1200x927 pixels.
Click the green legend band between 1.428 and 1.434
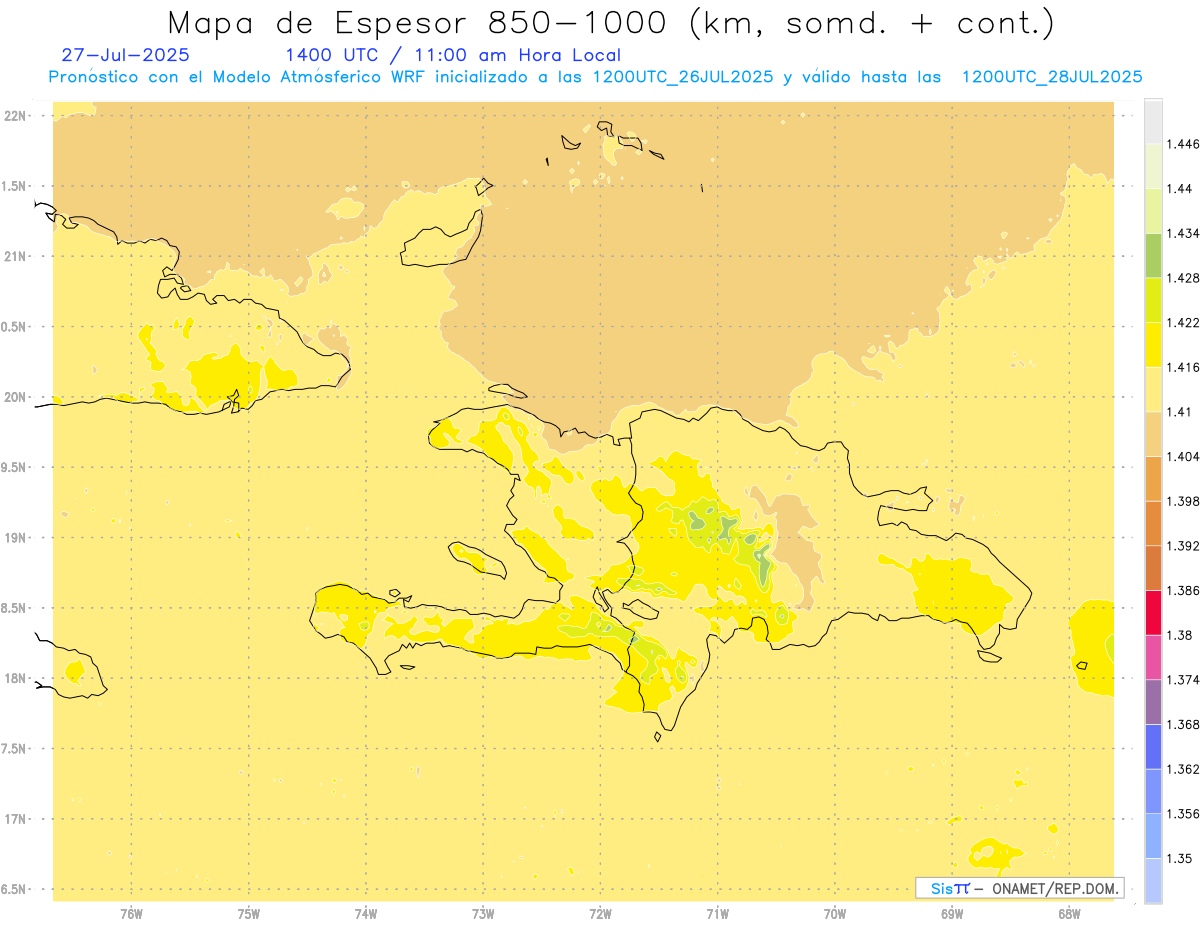(1153, 255)
